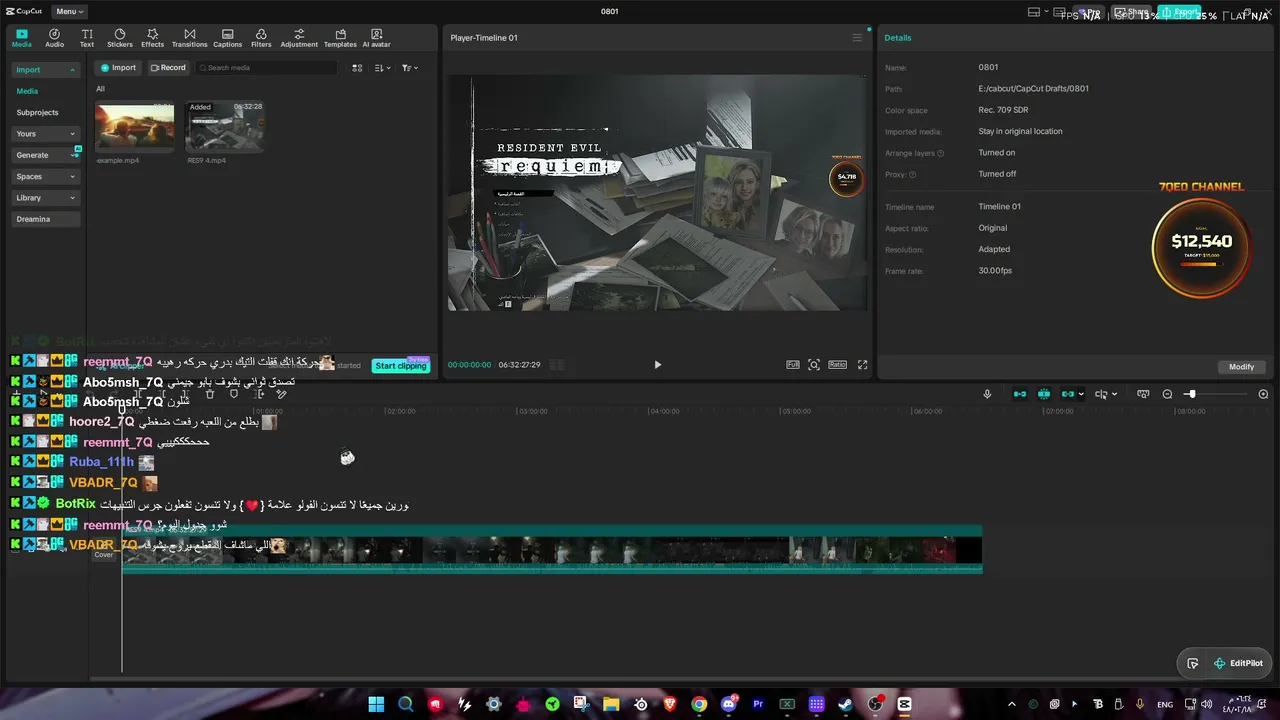Open the Brave browser from taskbar
This screenshot has width=1280, height=720.
click(x=670, y=704)
